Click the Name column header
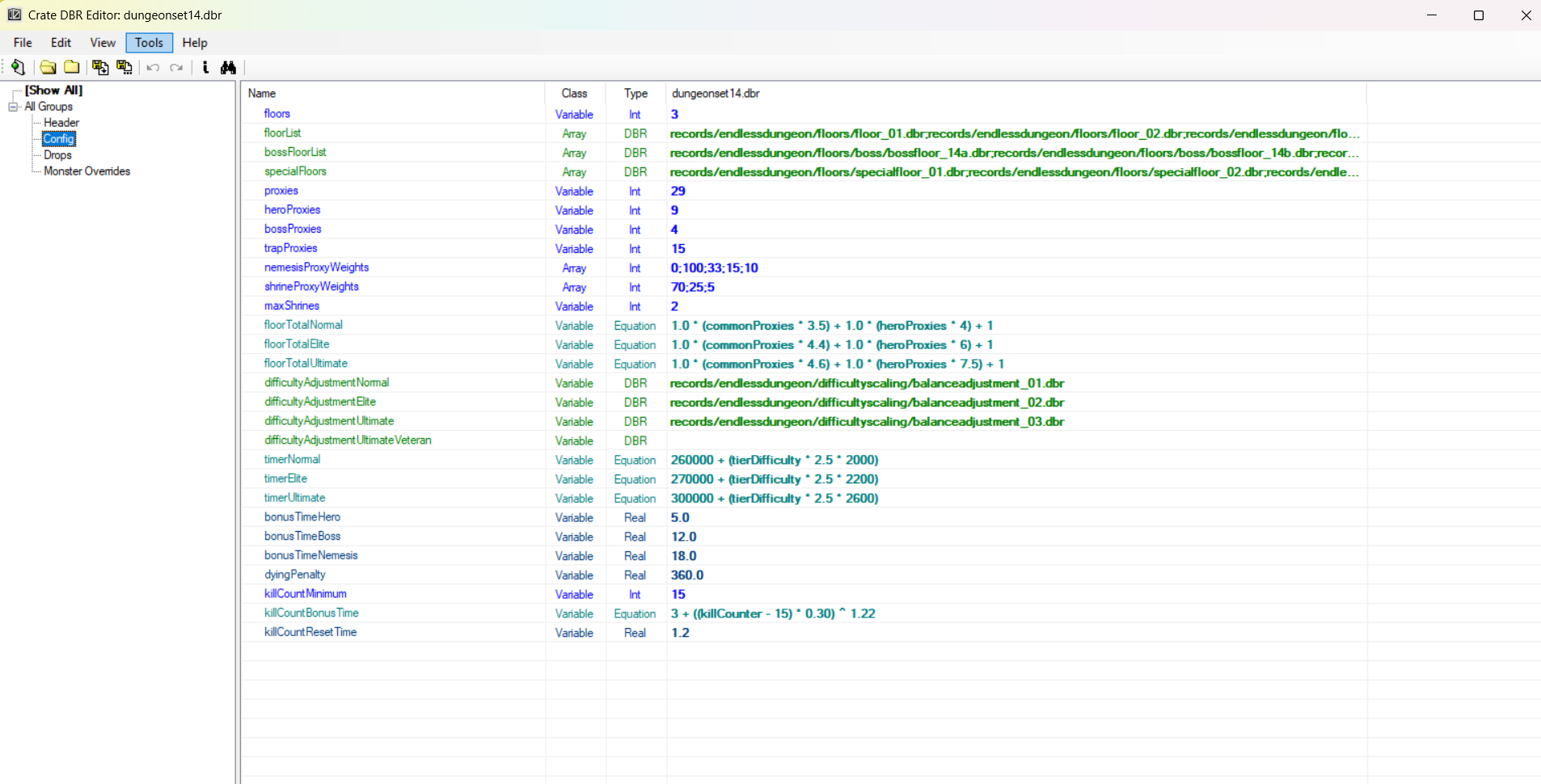Image resolution: width=1541 pixels, height=784 pixels. point(262,94)
